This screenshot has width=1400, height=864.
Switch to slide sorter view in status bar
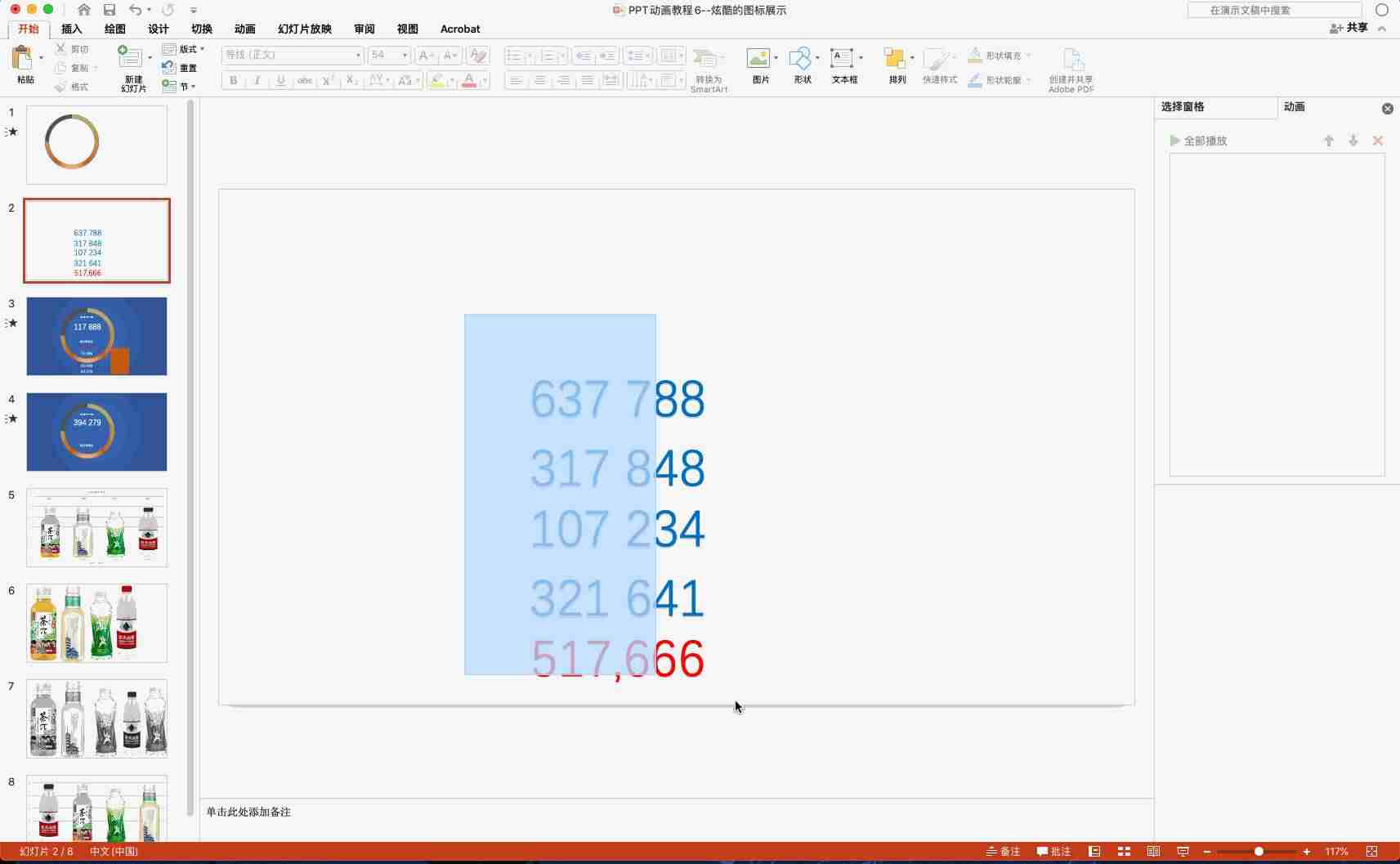(x=1124, y=852)
